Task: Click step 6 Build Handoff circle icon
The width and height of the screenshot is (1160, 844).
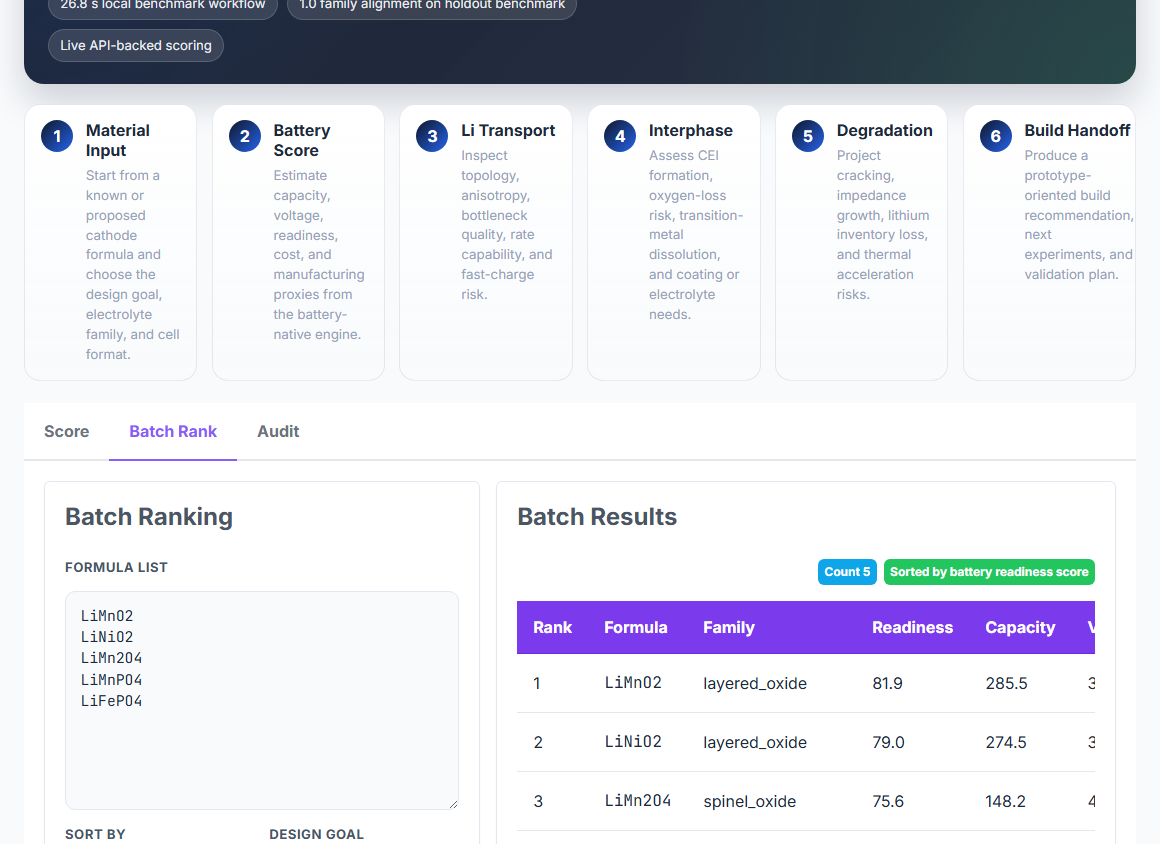Action: (x=996, y=136)
